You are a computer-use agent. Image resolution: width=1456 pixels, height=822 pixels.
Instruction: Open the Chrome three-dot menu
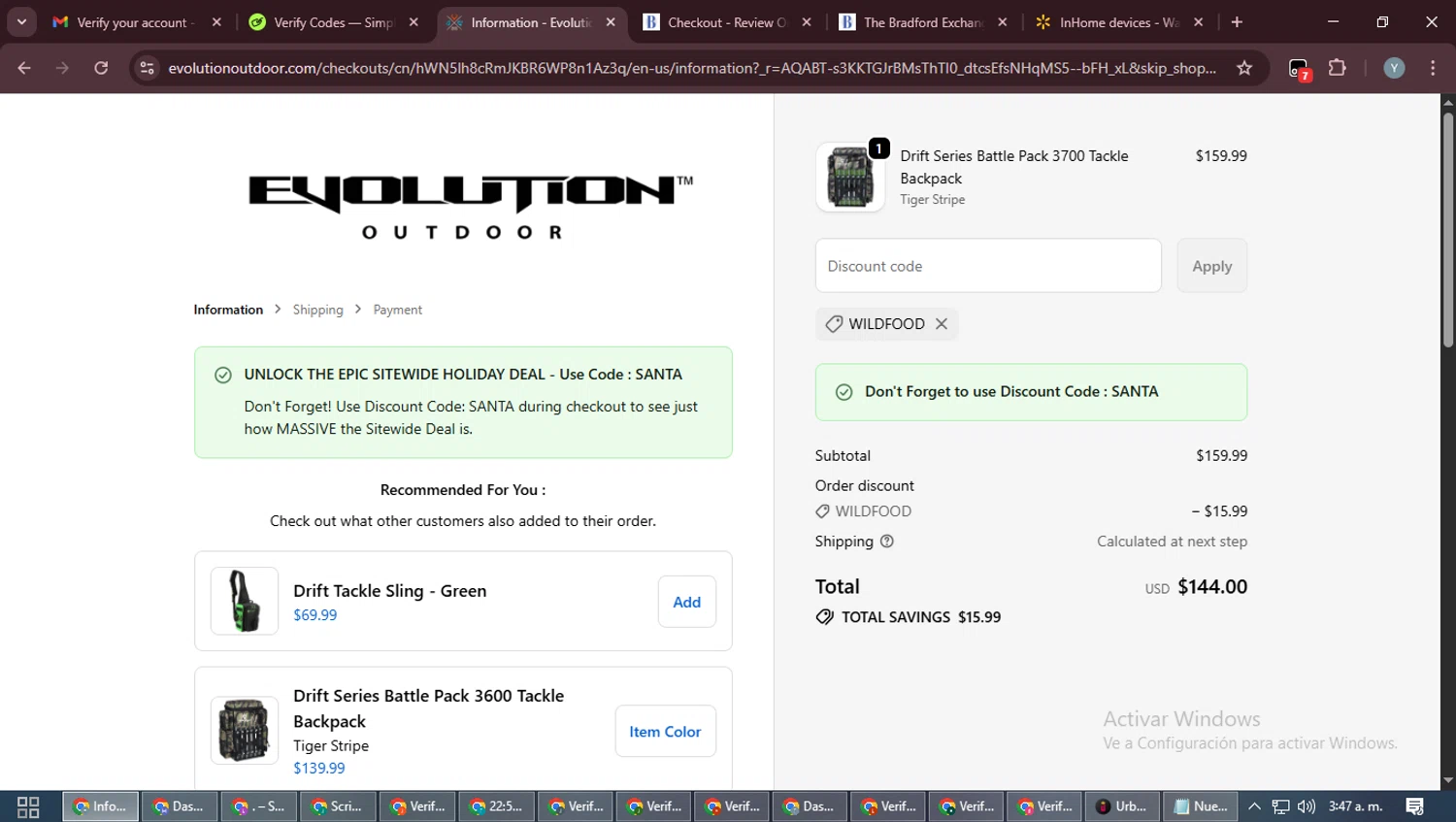(1433, 68)
